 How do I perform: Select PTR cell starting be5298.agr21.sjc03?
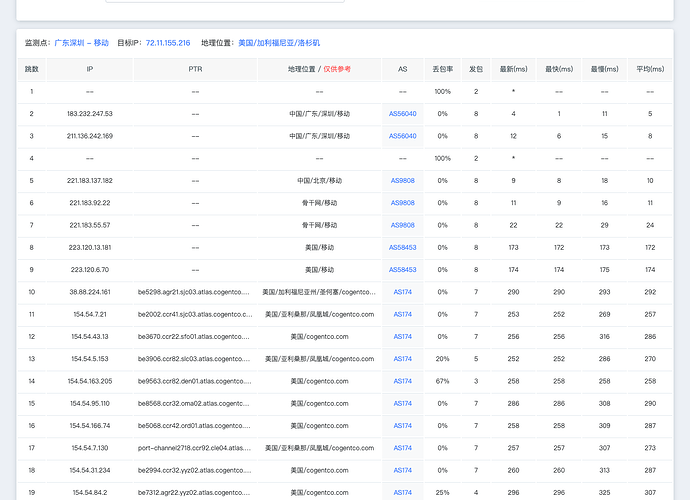(x=194, y=292)
